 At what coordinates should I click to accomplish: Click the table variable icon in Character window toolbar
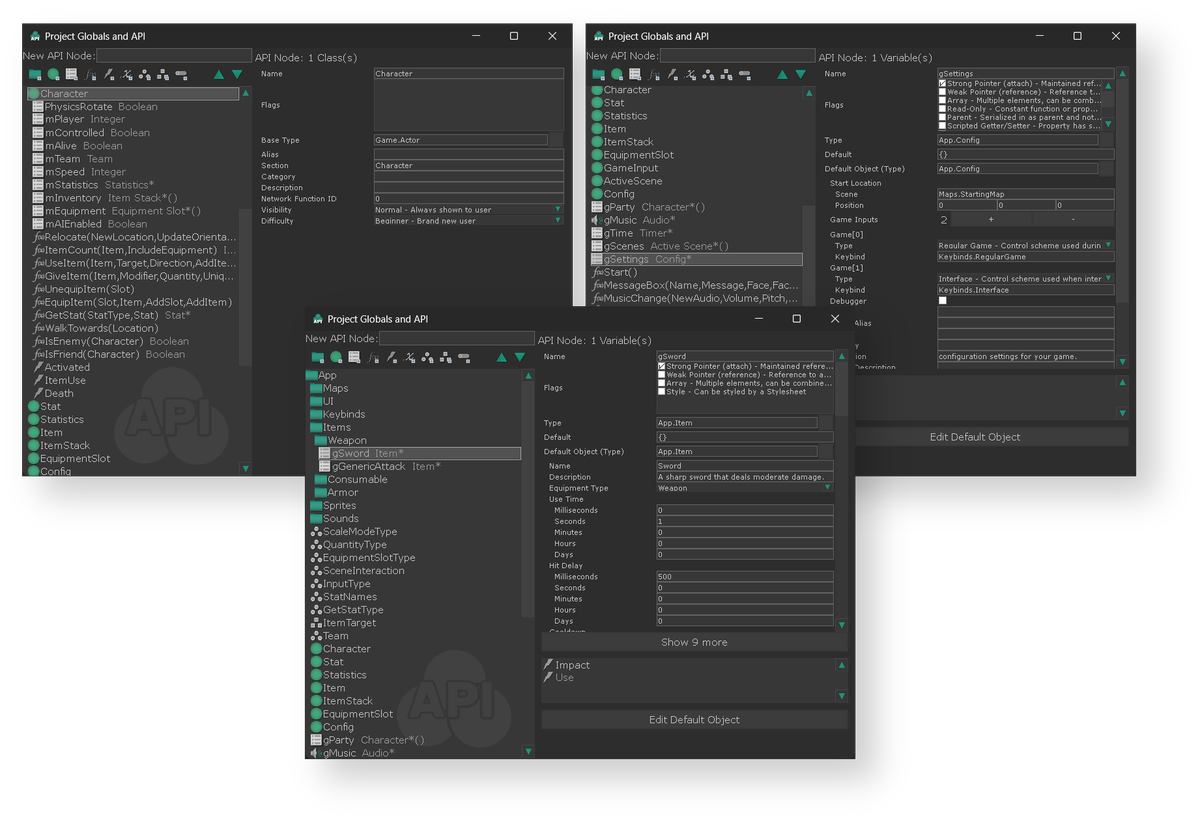[71, 75]
